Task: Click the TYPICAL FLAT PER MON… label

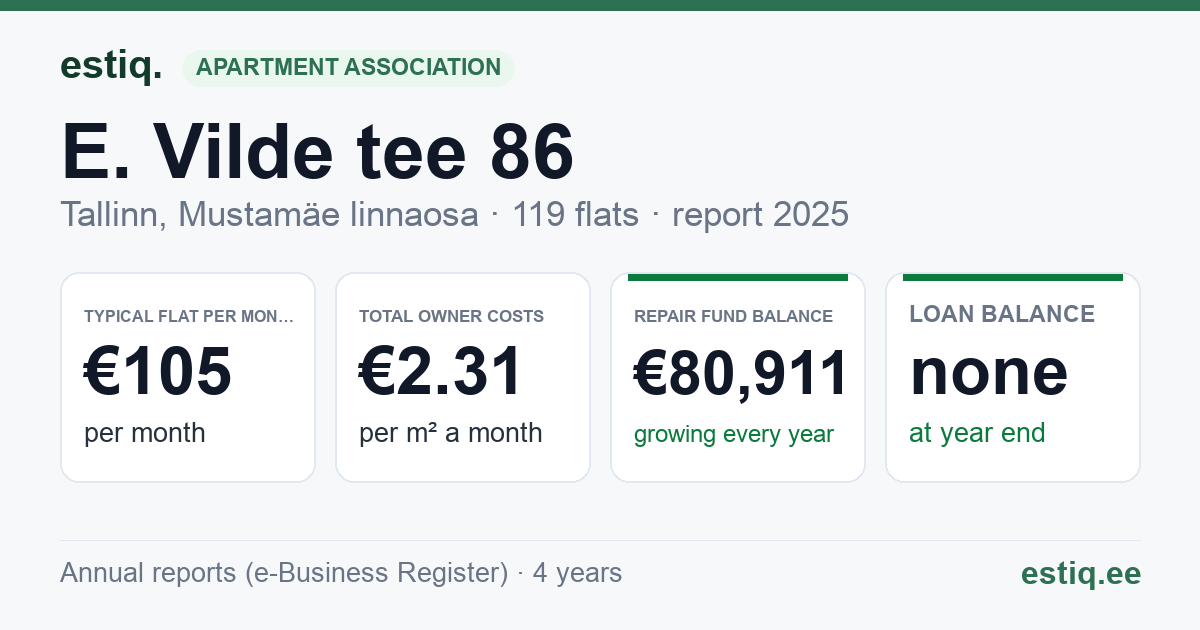Action: click(189, 316)
